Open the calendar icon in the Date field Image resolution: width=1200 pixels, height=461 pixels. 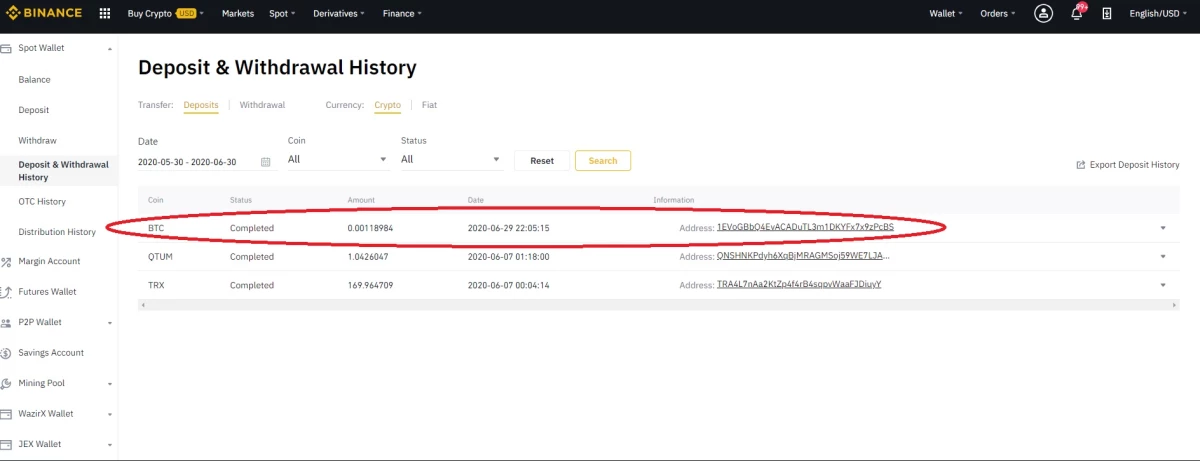(x=265, y=162)
